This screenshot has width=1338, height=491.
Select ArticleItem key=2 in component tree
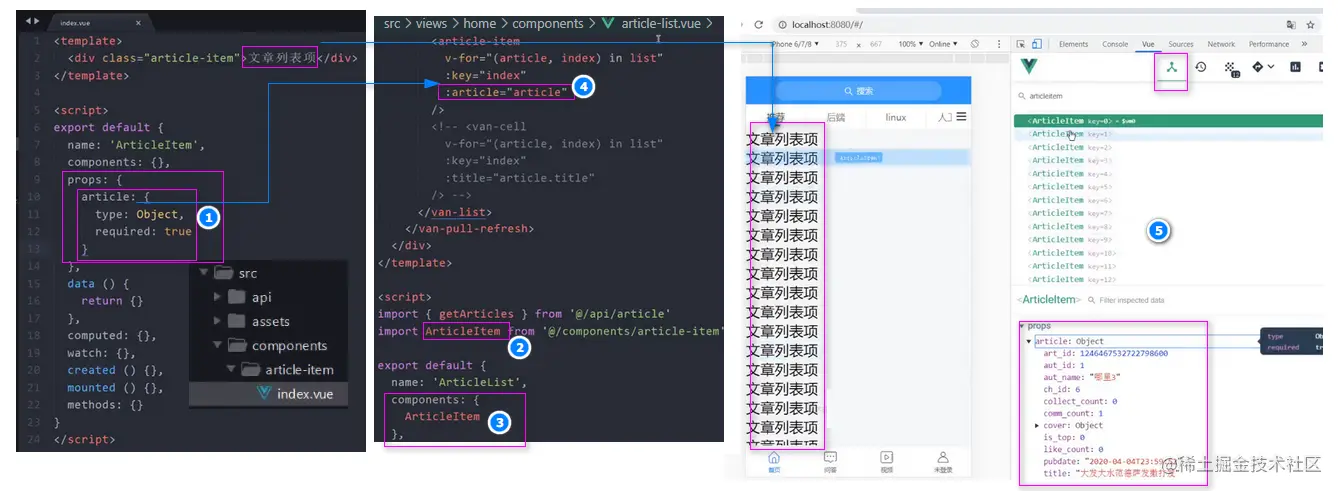(x=1170, y=147)
